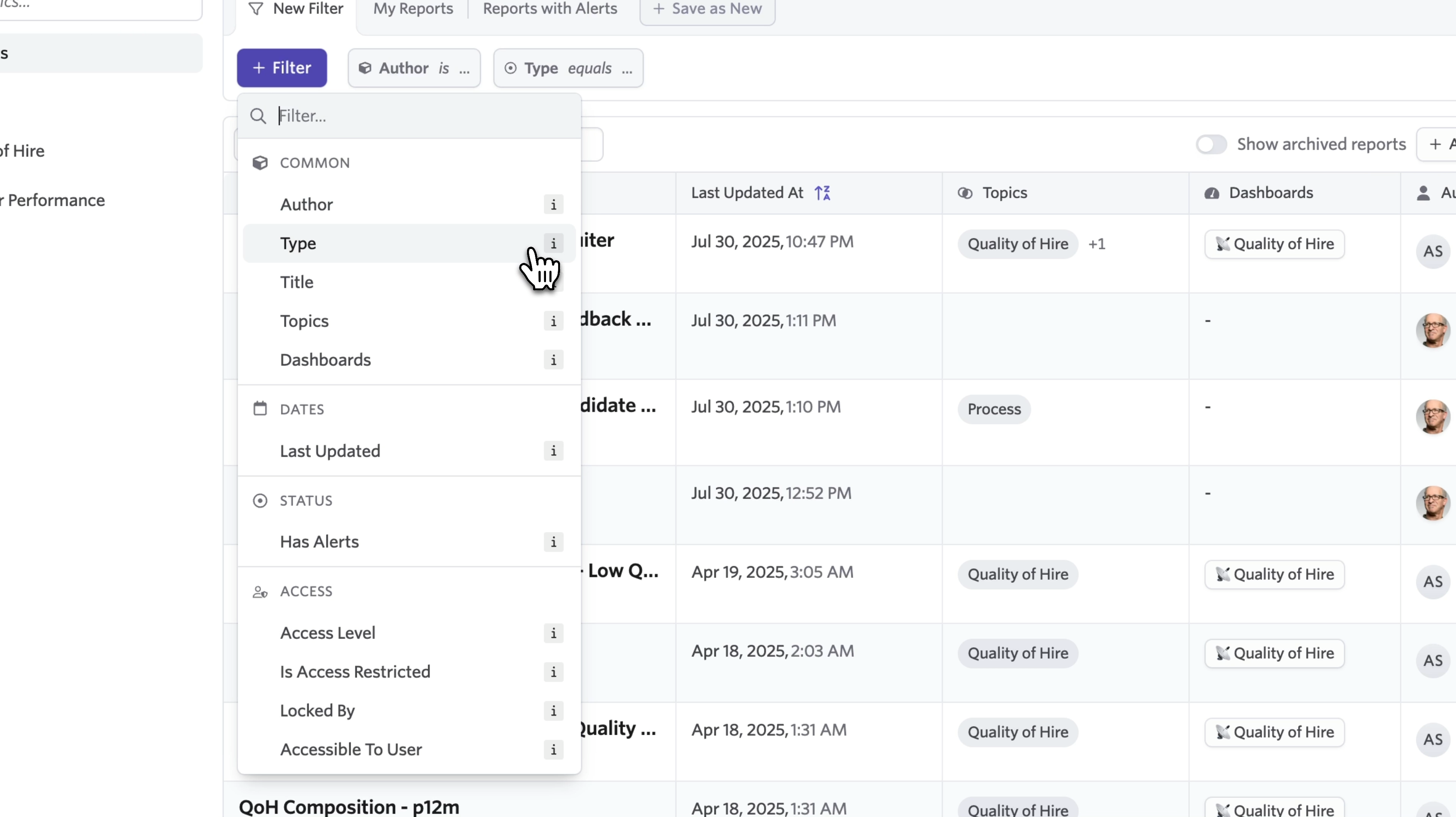The width and height of the screenshot is (1456, 817).
Task: Click Quality of Hire topic in 2:03 AM row
Action: tap(1018, 654)
